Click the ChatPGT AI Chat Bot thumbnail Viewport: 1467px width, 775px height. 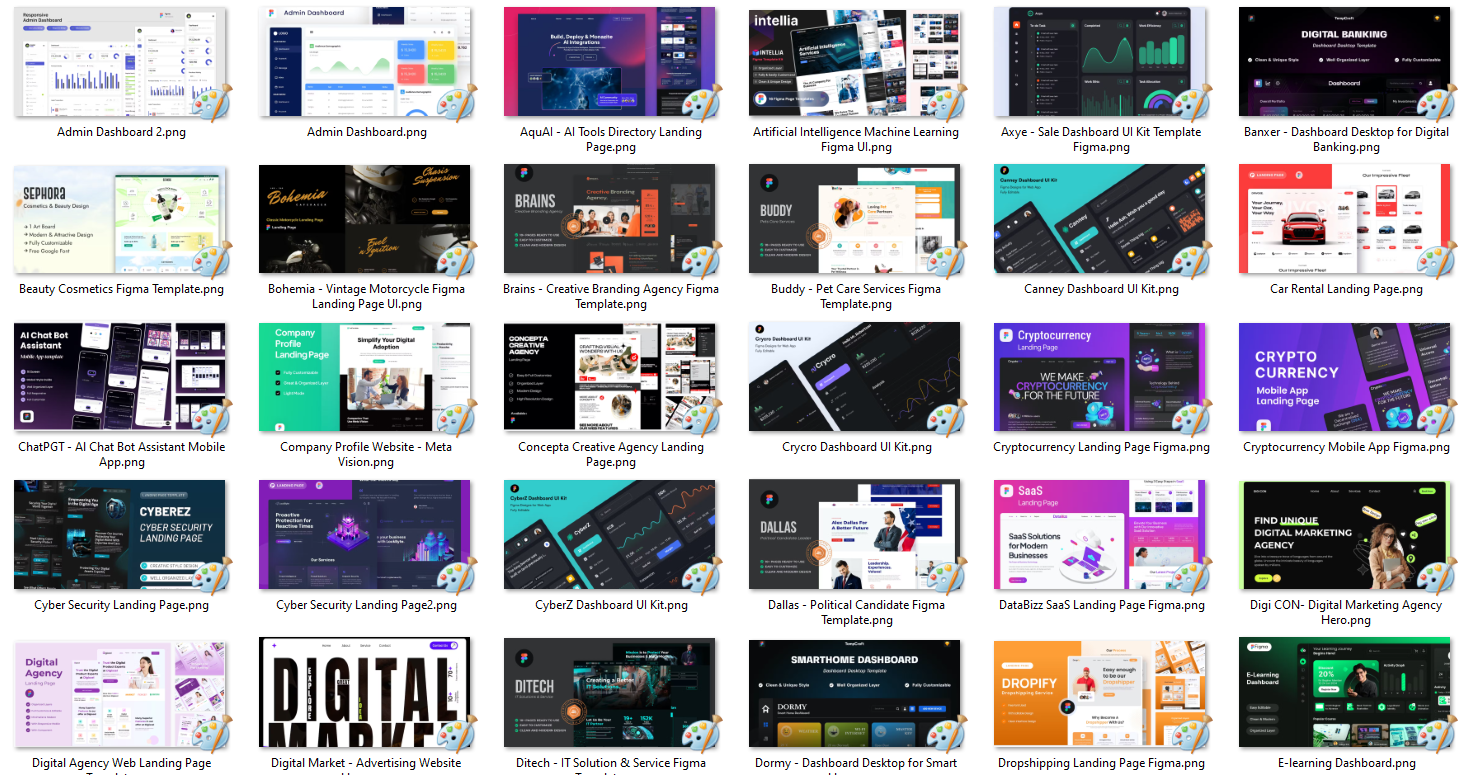(120, 377)
